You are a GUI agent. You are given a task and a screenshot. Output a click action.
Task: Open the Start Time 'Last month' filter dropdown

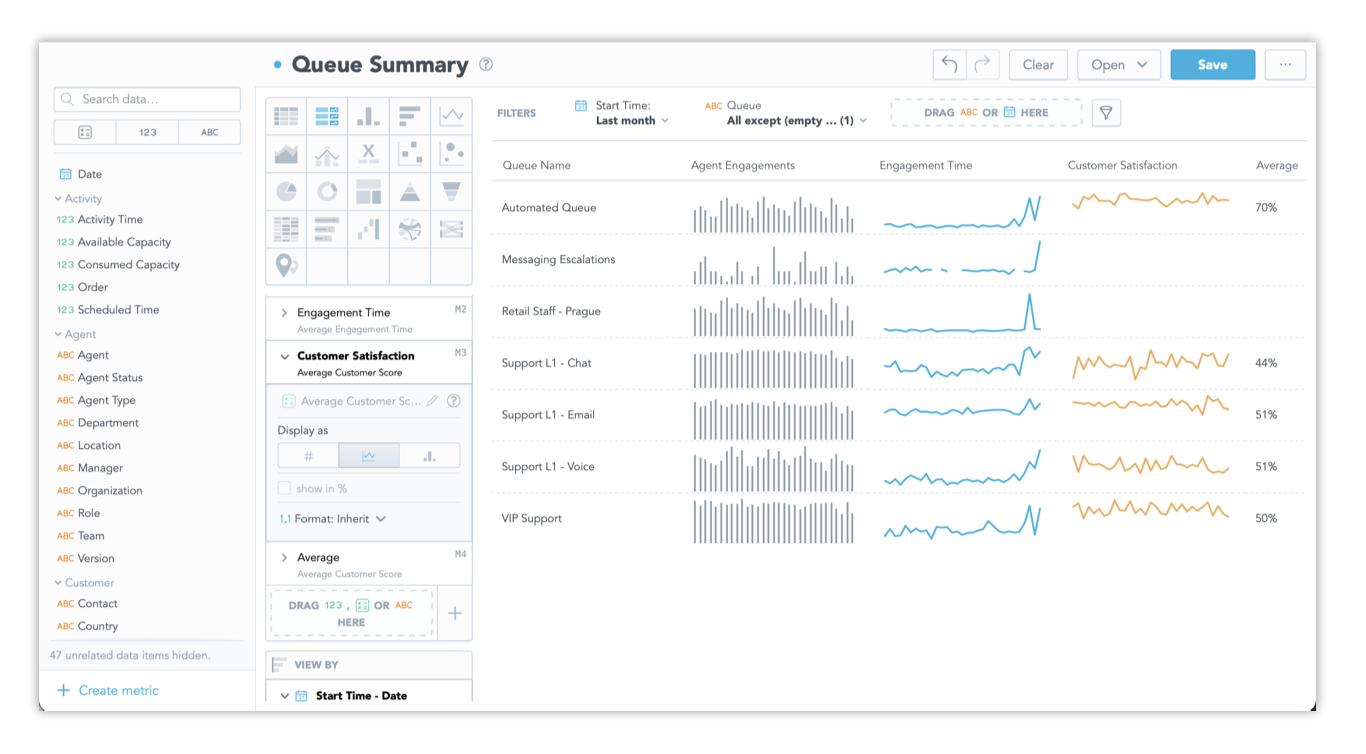point(632,121)
